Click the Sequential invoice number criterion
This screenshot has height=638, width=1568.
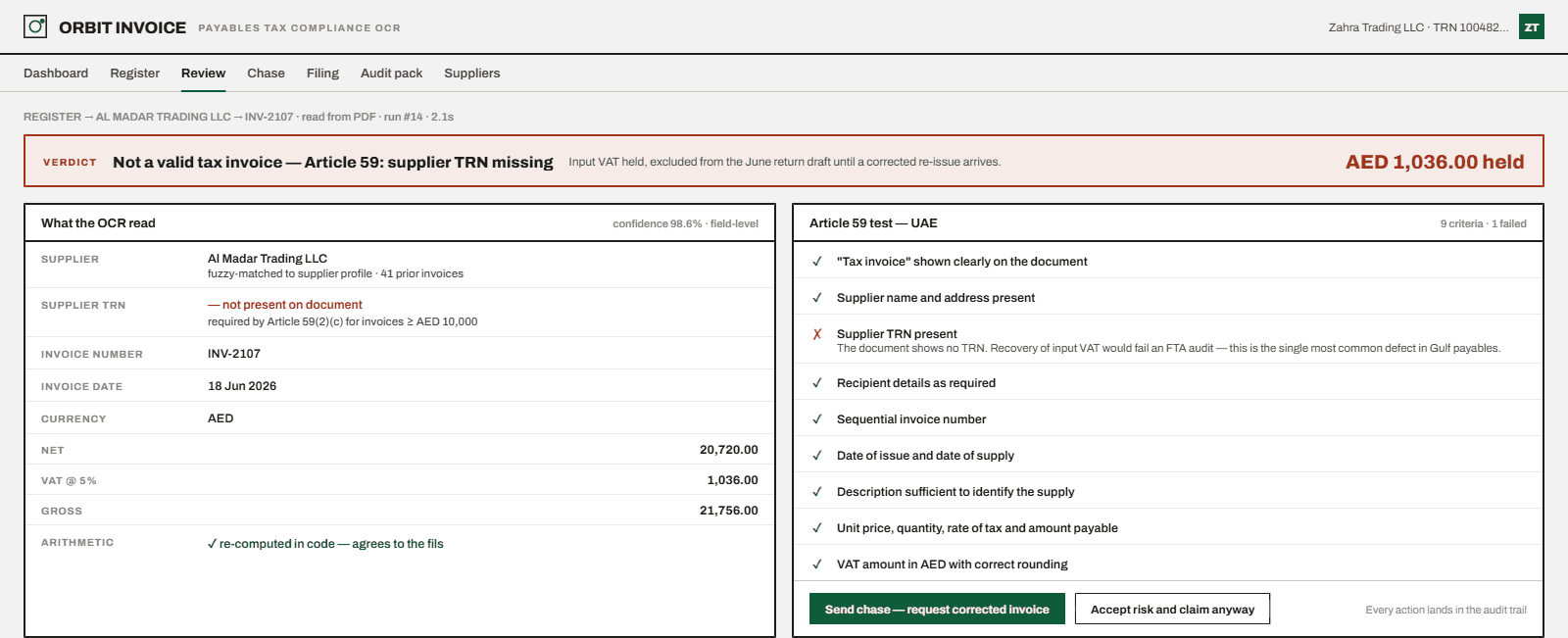coord(911,419)
